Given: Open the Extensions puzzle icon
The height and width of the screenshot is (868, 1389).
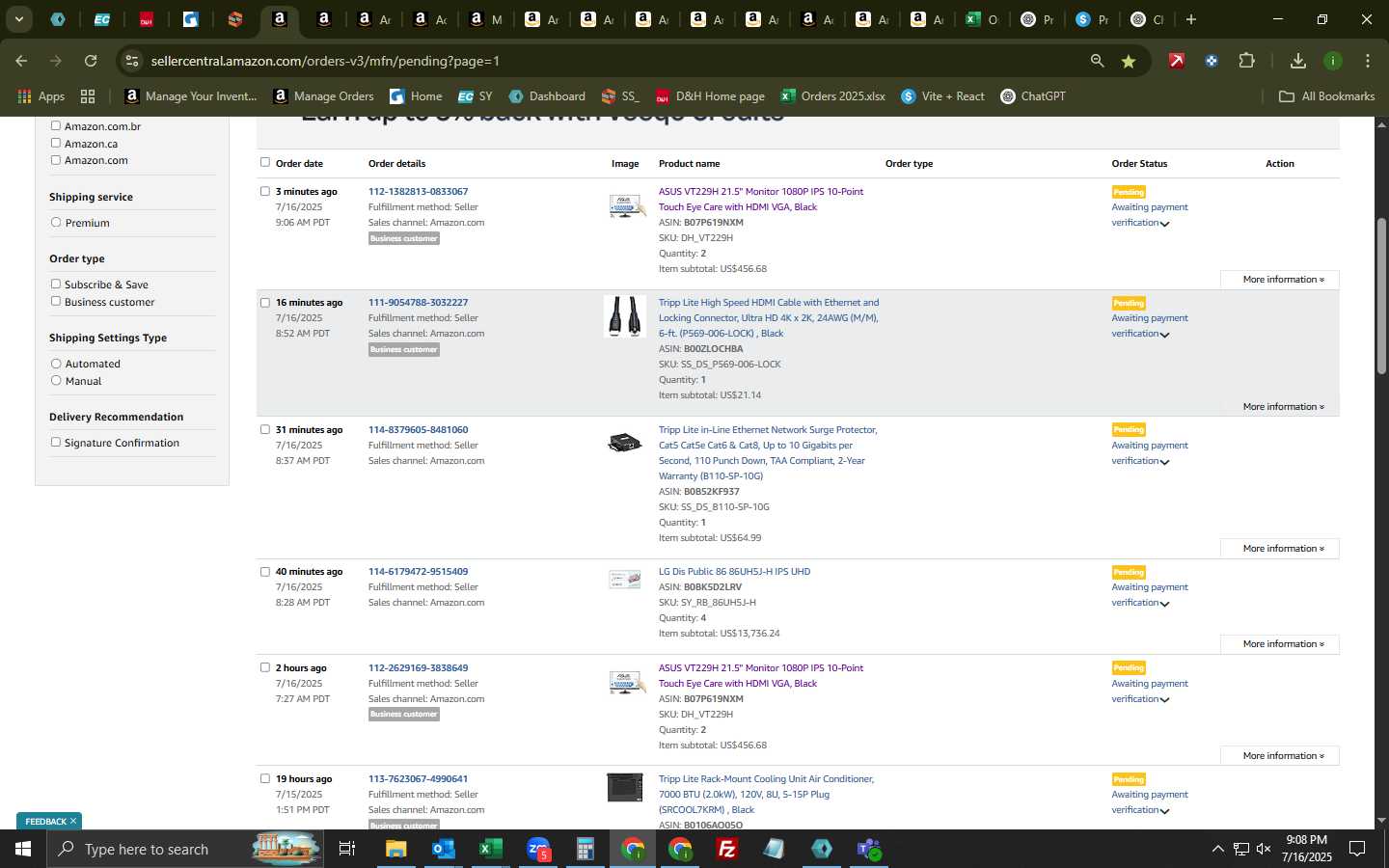Looking at the screenshot, I should 1247,61.
